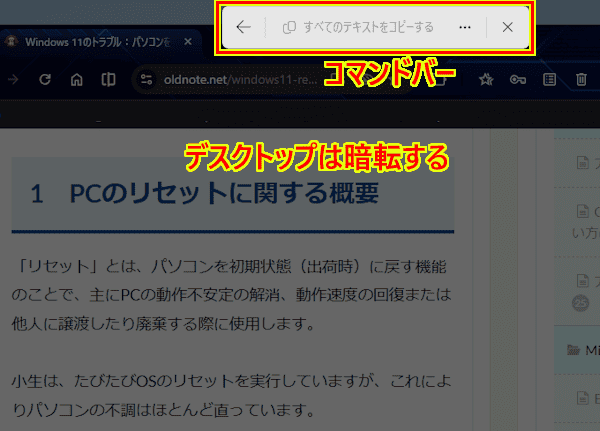600x431 pixels.
Task: Reload the current browser page
Action: click(45, 79)
